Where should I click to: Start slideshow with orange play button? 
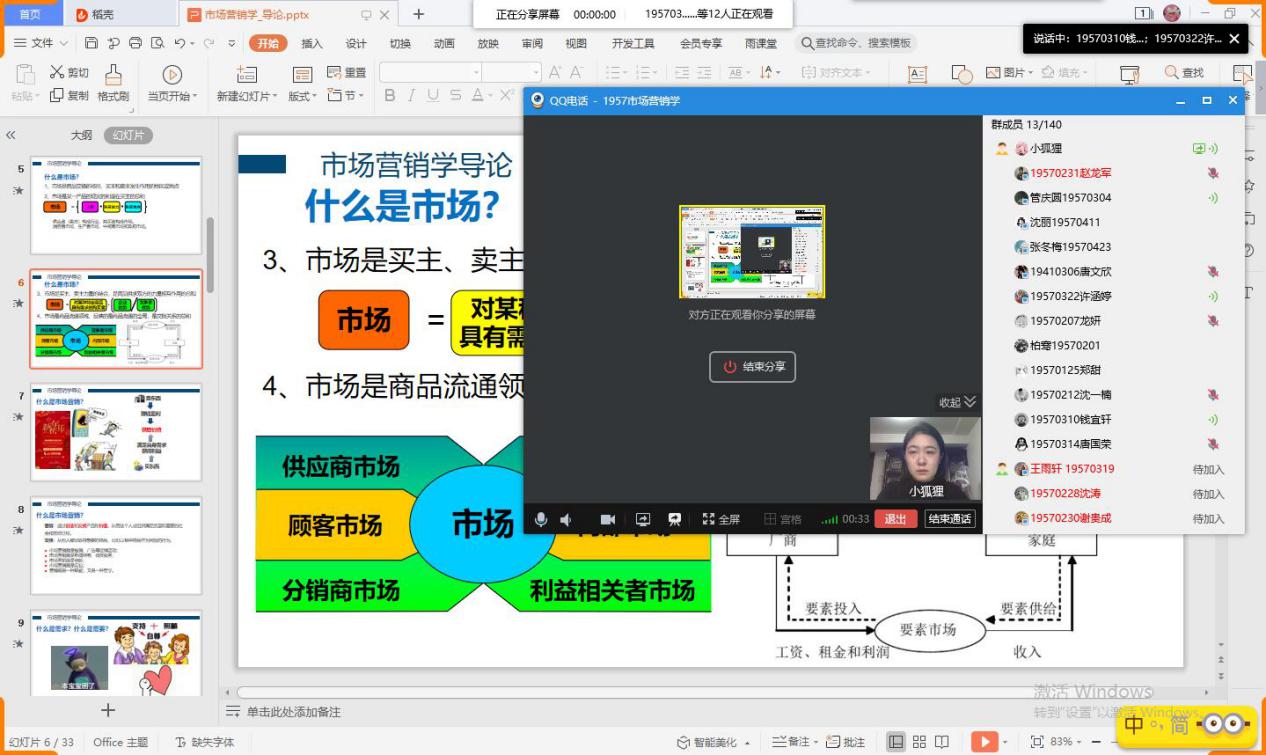tap(984, 742)
